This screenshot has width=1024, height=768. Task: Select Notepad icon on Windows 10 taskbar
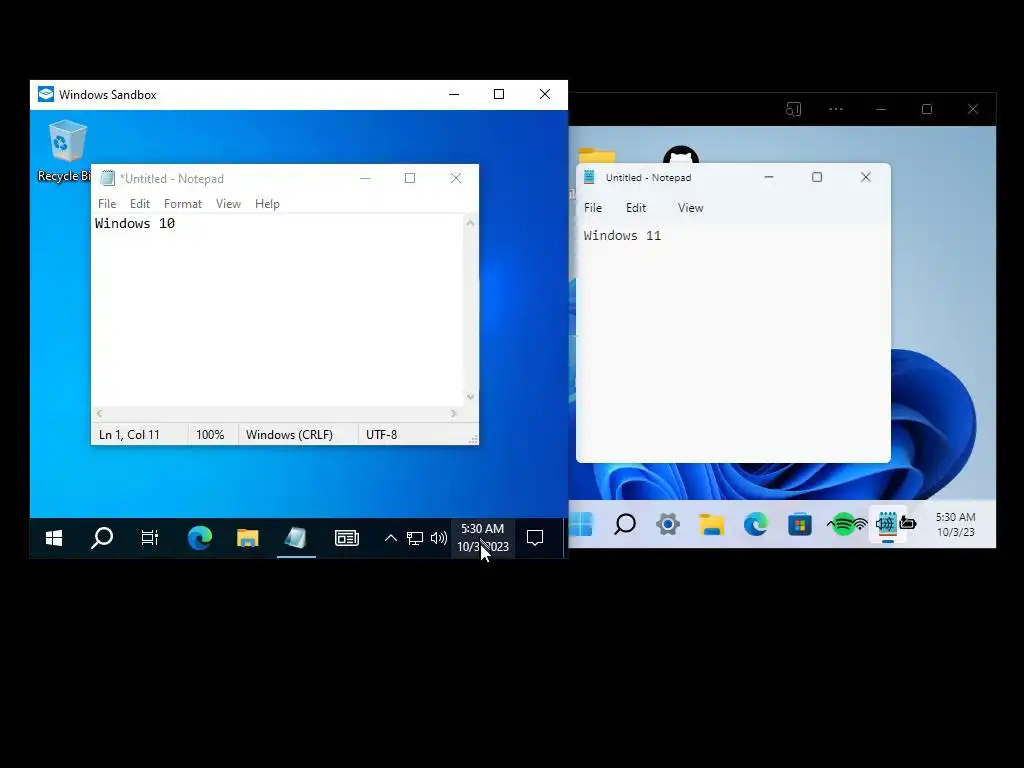pos(296,538)
